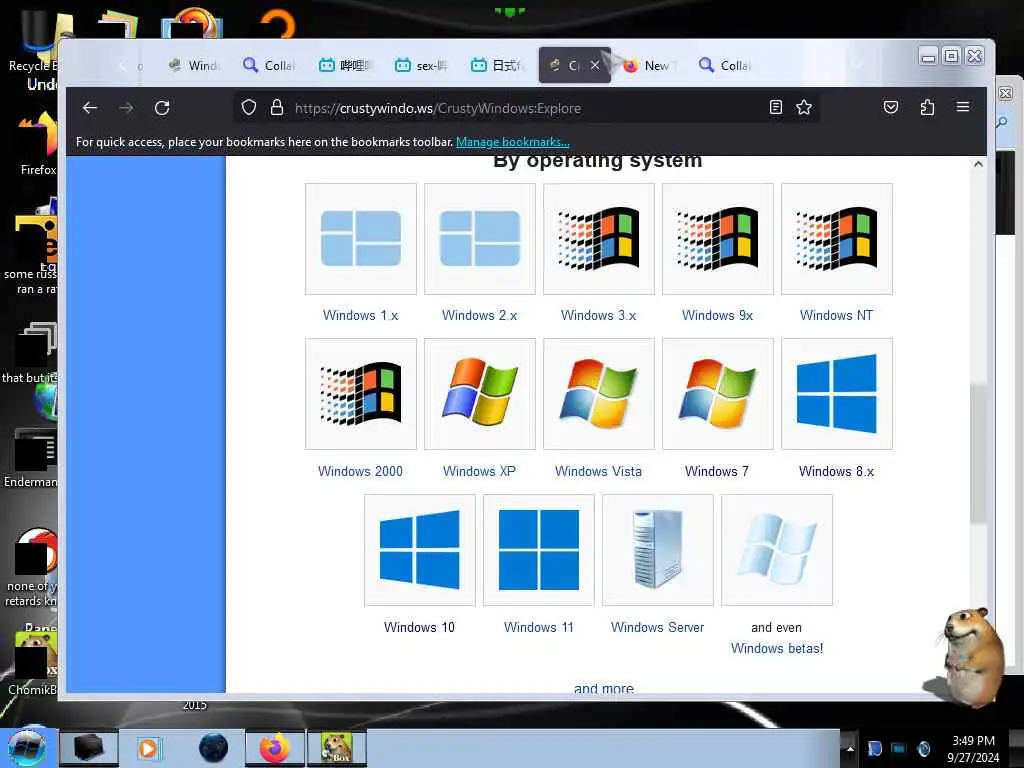
Task: Switch to the 'Wind' browser tab
Action: 193,65
